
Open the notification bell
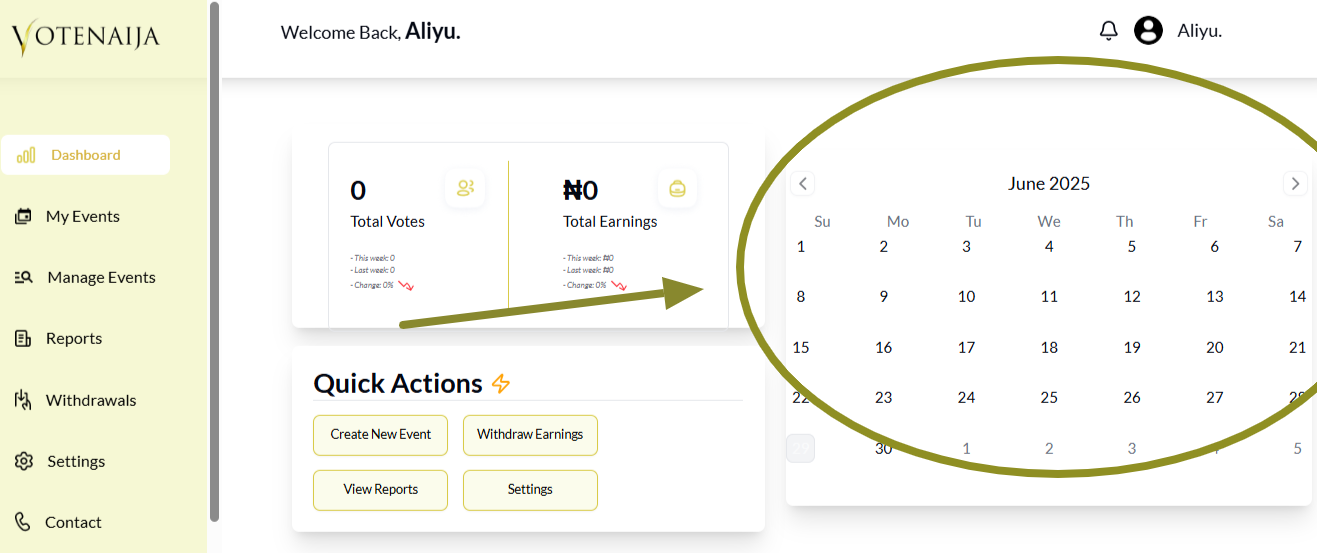coord(1108,31)
